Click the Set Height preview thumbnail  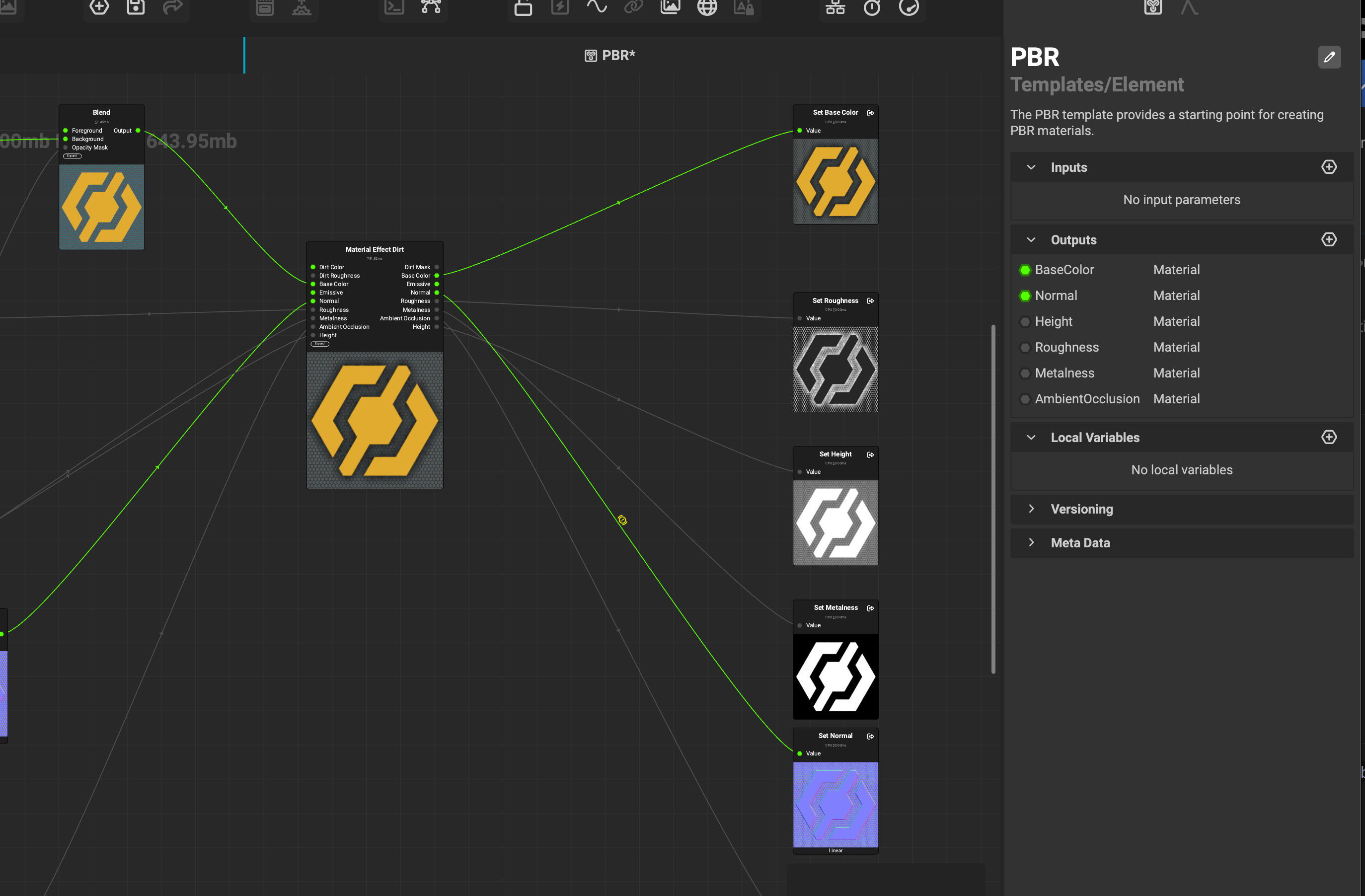coord(835,523)
